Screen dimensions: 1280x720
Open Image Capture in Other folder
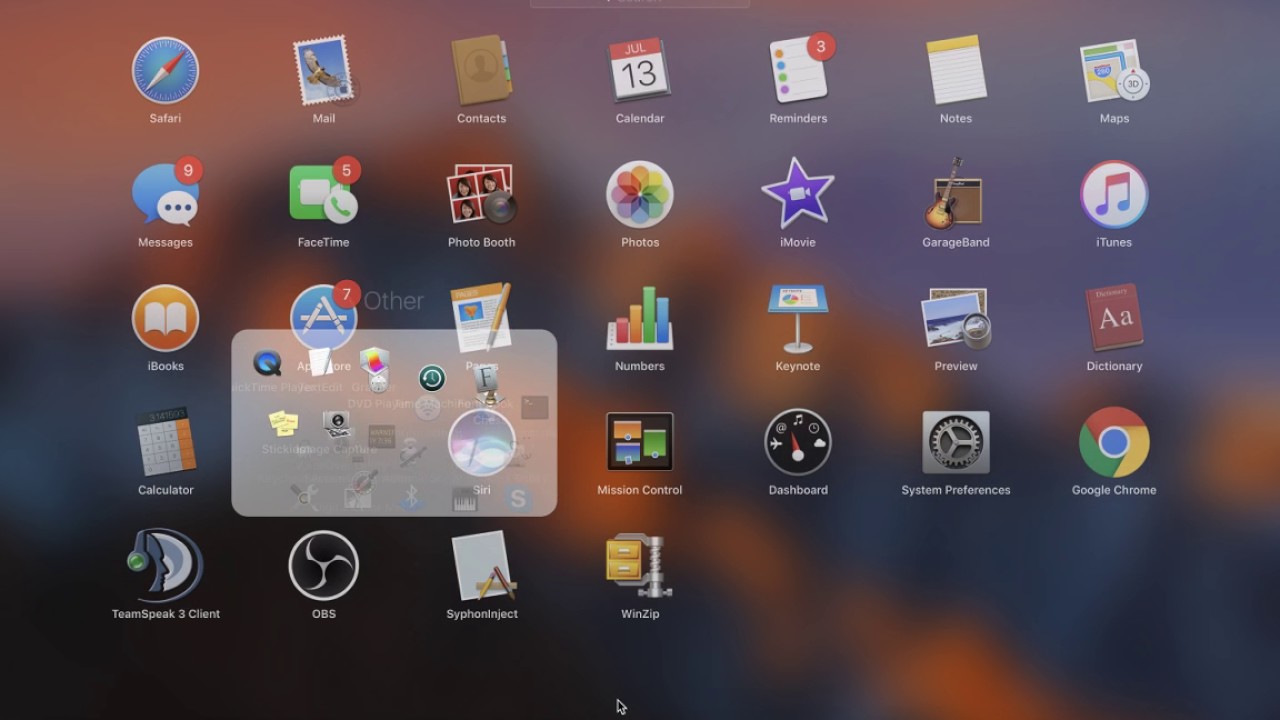click(338, 425)
